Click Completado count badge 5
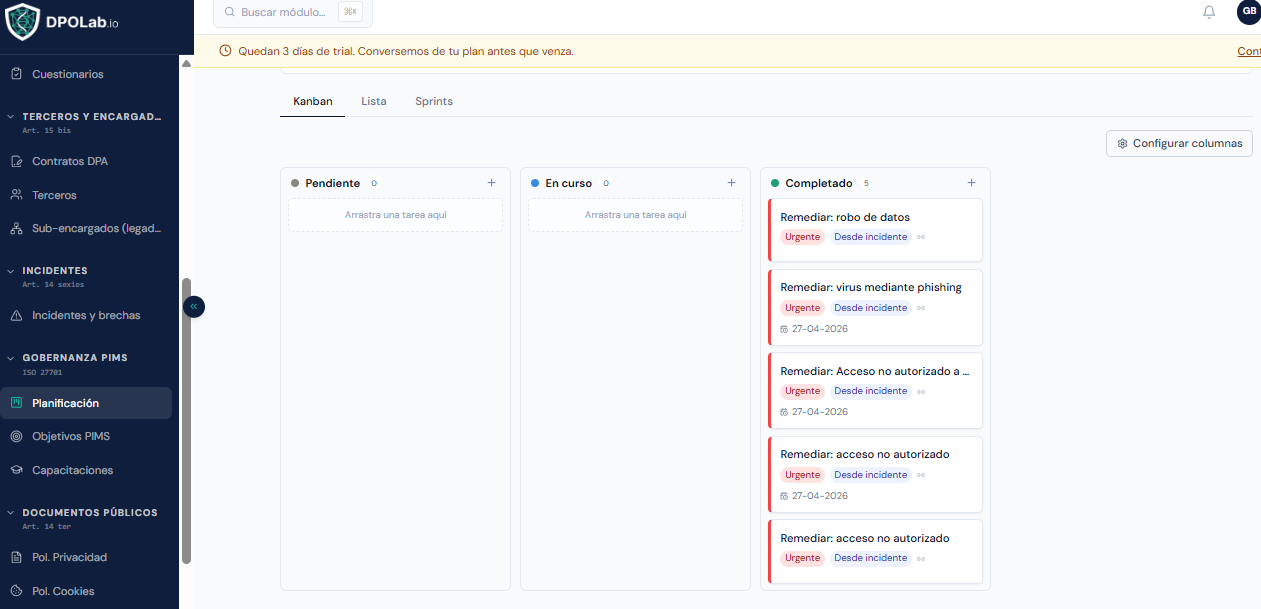 tap(866, 183)
